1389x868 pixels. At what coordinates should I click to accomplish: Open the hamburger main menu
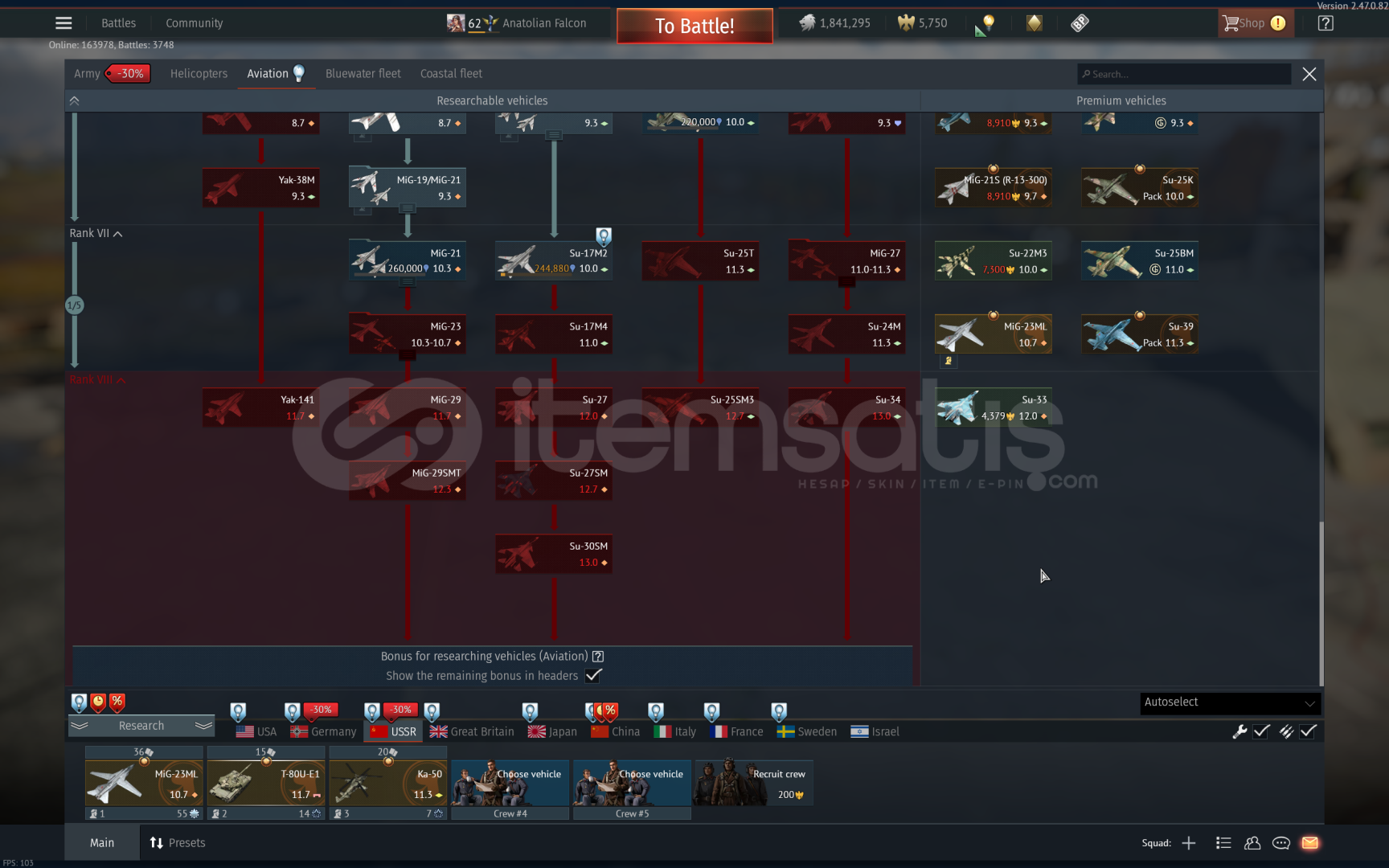coord(64,23)
